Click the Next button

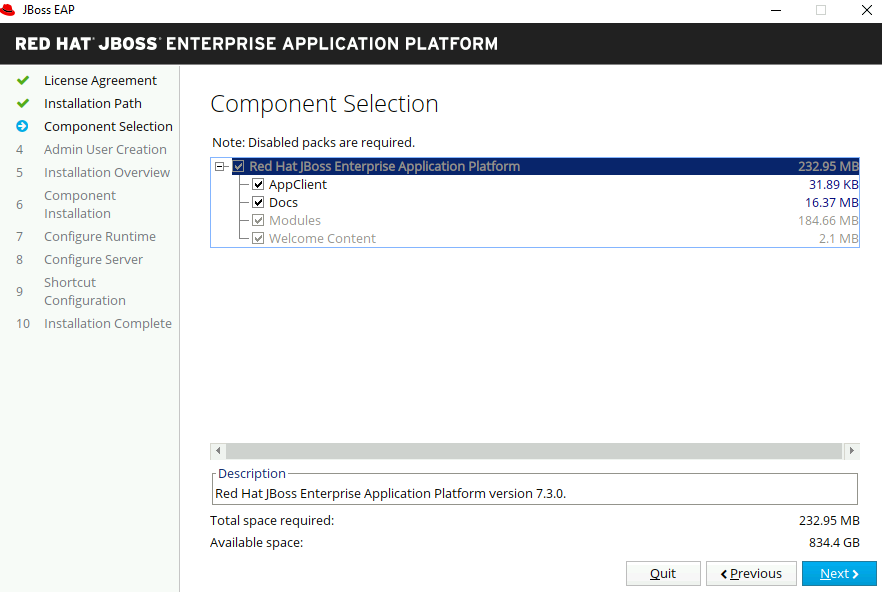point(839,573)
